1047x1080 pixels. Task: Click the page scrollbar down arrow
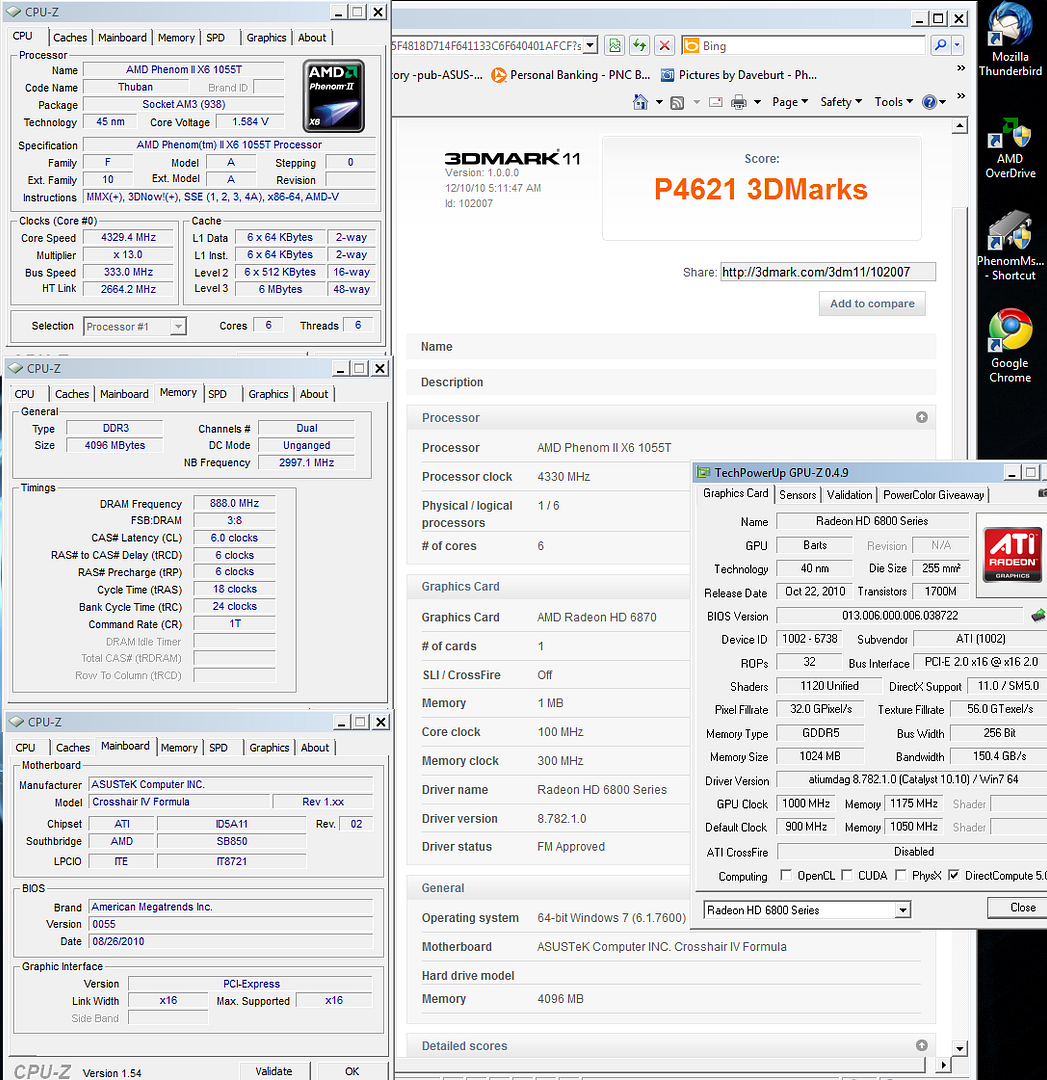[959, 1048]
